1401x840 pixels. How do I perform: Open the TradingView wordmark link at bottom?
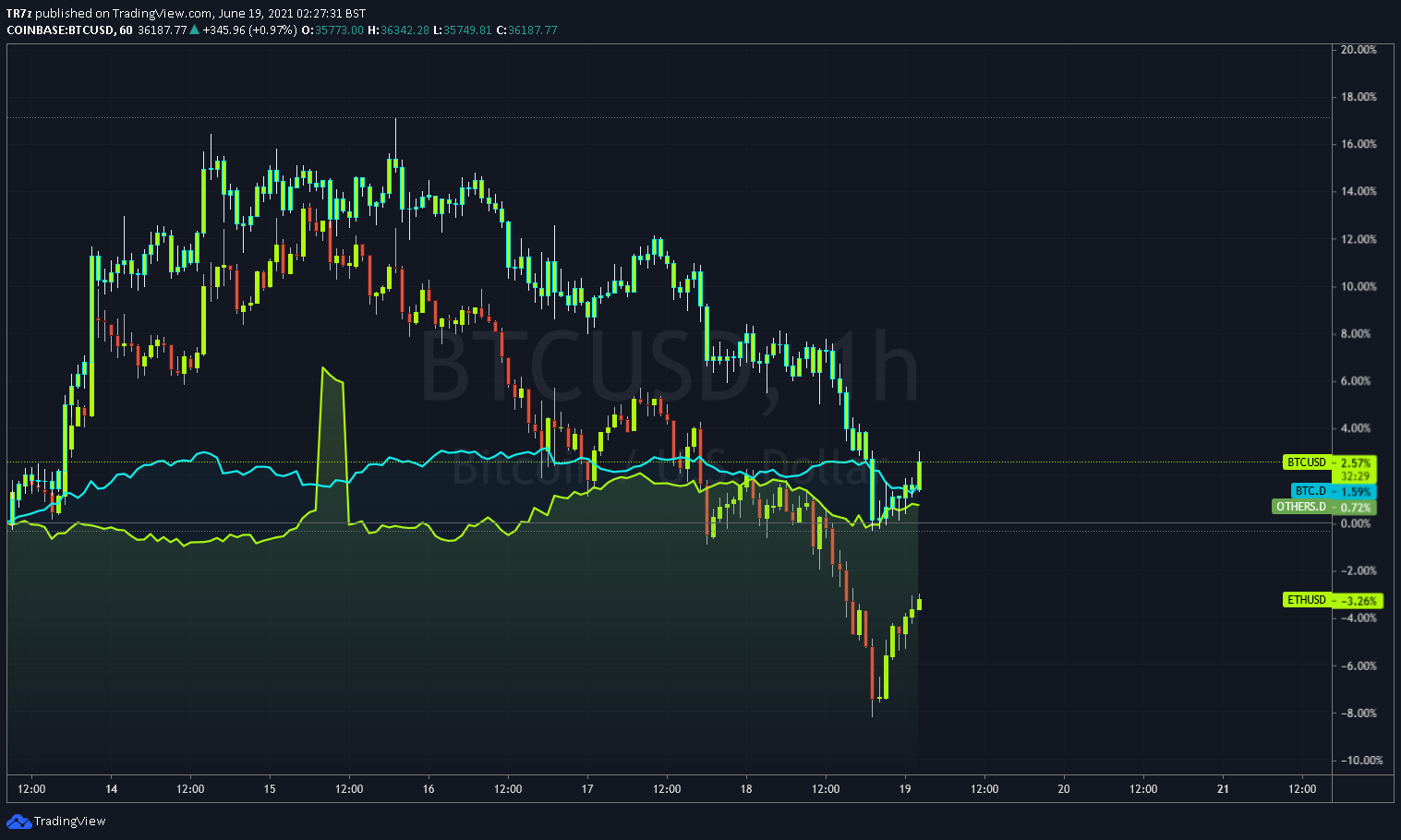pos(70,822)
